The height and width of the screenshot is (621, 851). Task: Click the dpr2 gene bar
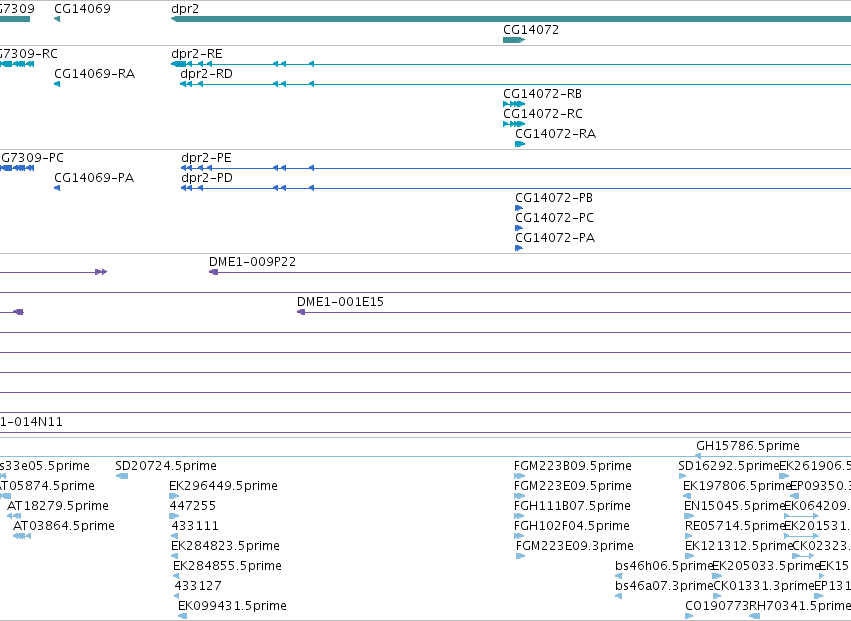point(511,19)
